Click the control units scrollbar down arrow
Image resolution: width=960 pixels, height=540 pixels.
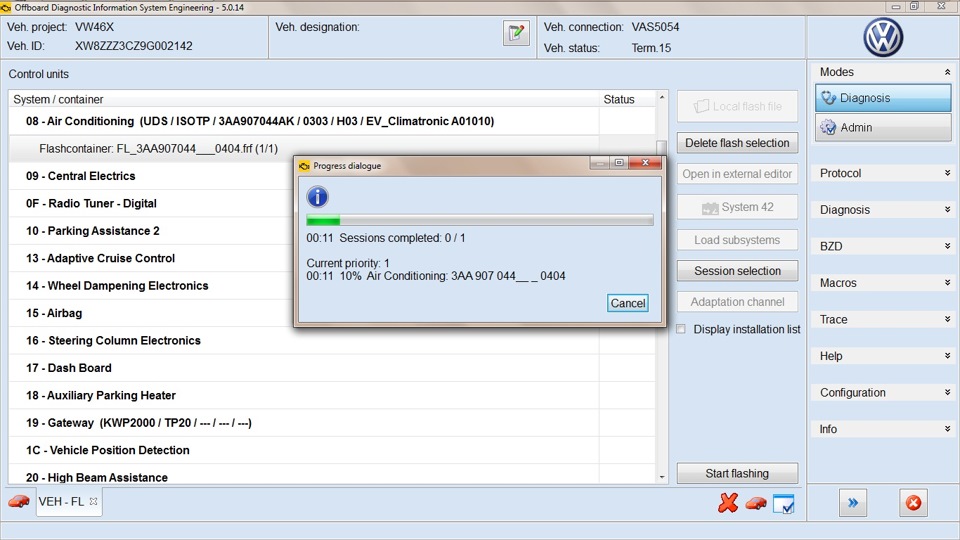pos(661,477)
